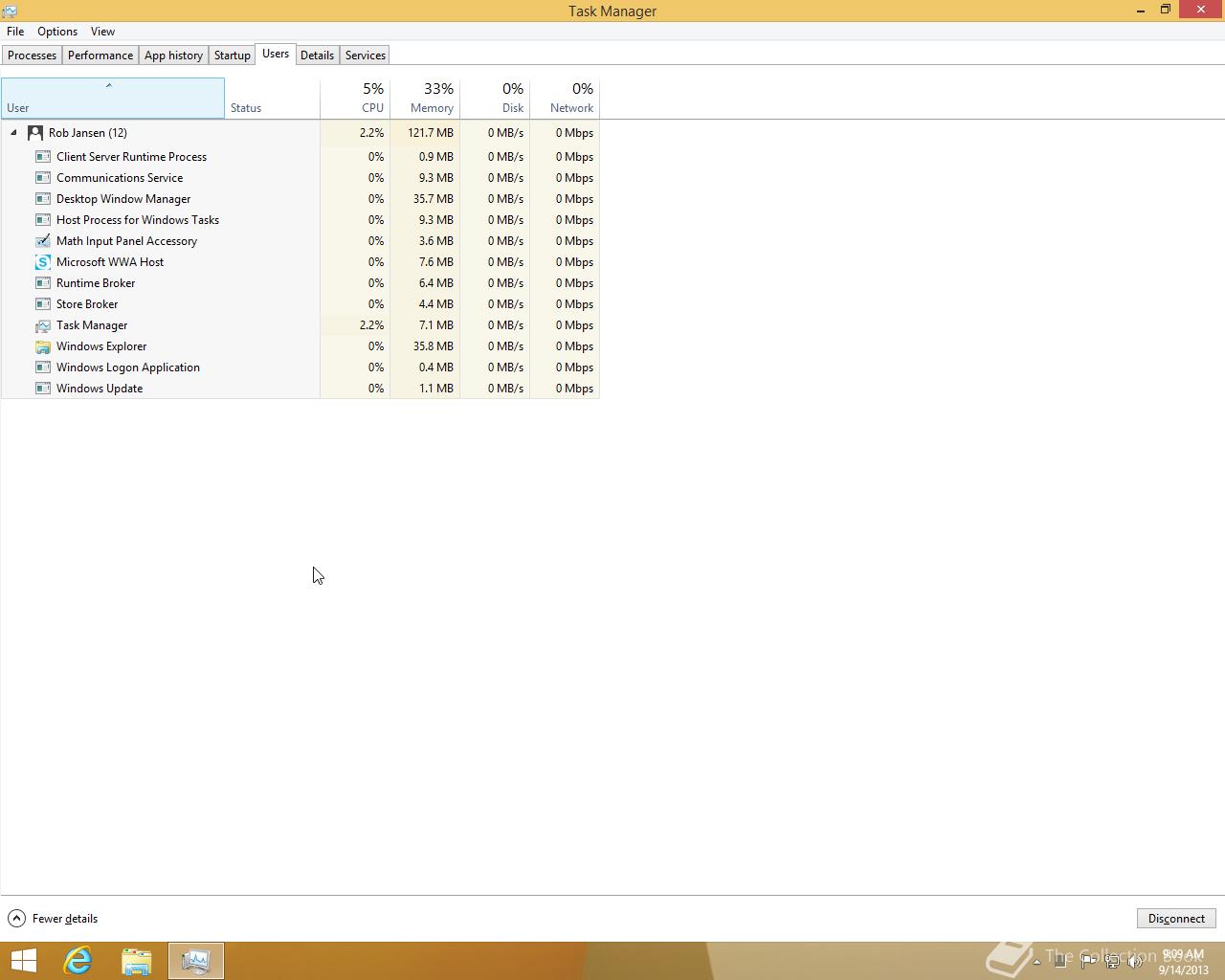This screenshot has height=980, width=1225.
Task: Restore down the Task Manager window
Action: click(x=1166, y=10)
